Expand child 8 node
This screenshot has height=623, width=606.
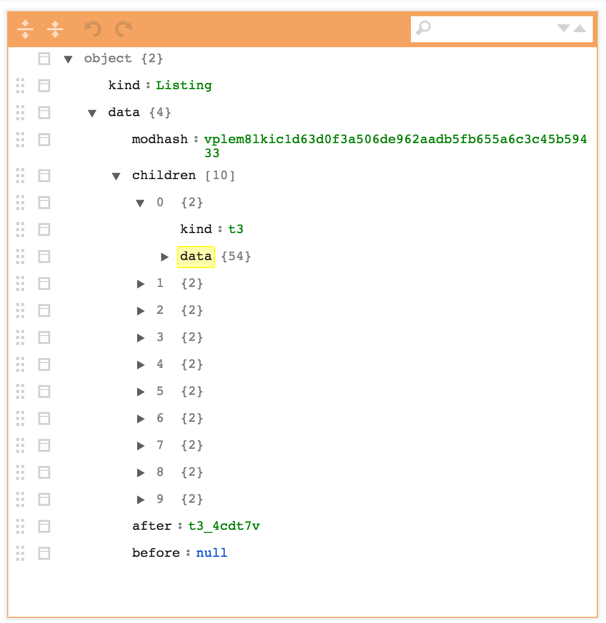140,472
